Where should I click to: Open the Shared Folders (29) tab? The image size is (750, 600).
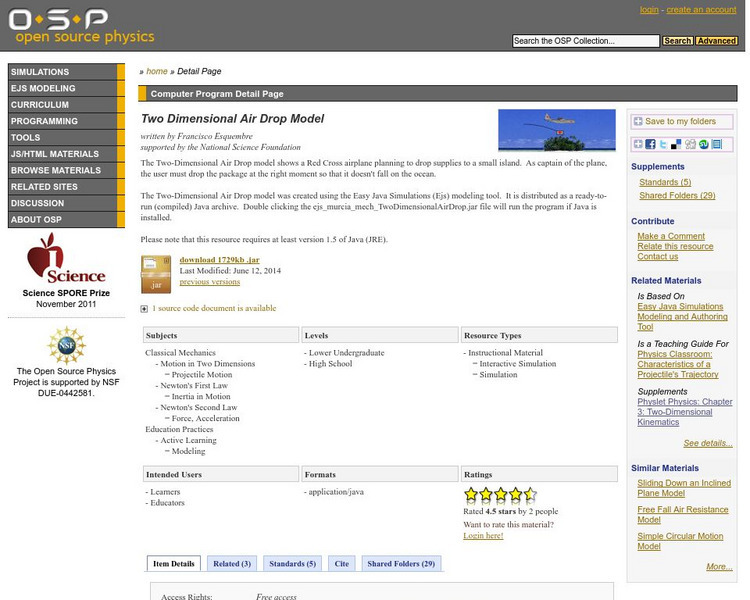(x=401, y=564)
